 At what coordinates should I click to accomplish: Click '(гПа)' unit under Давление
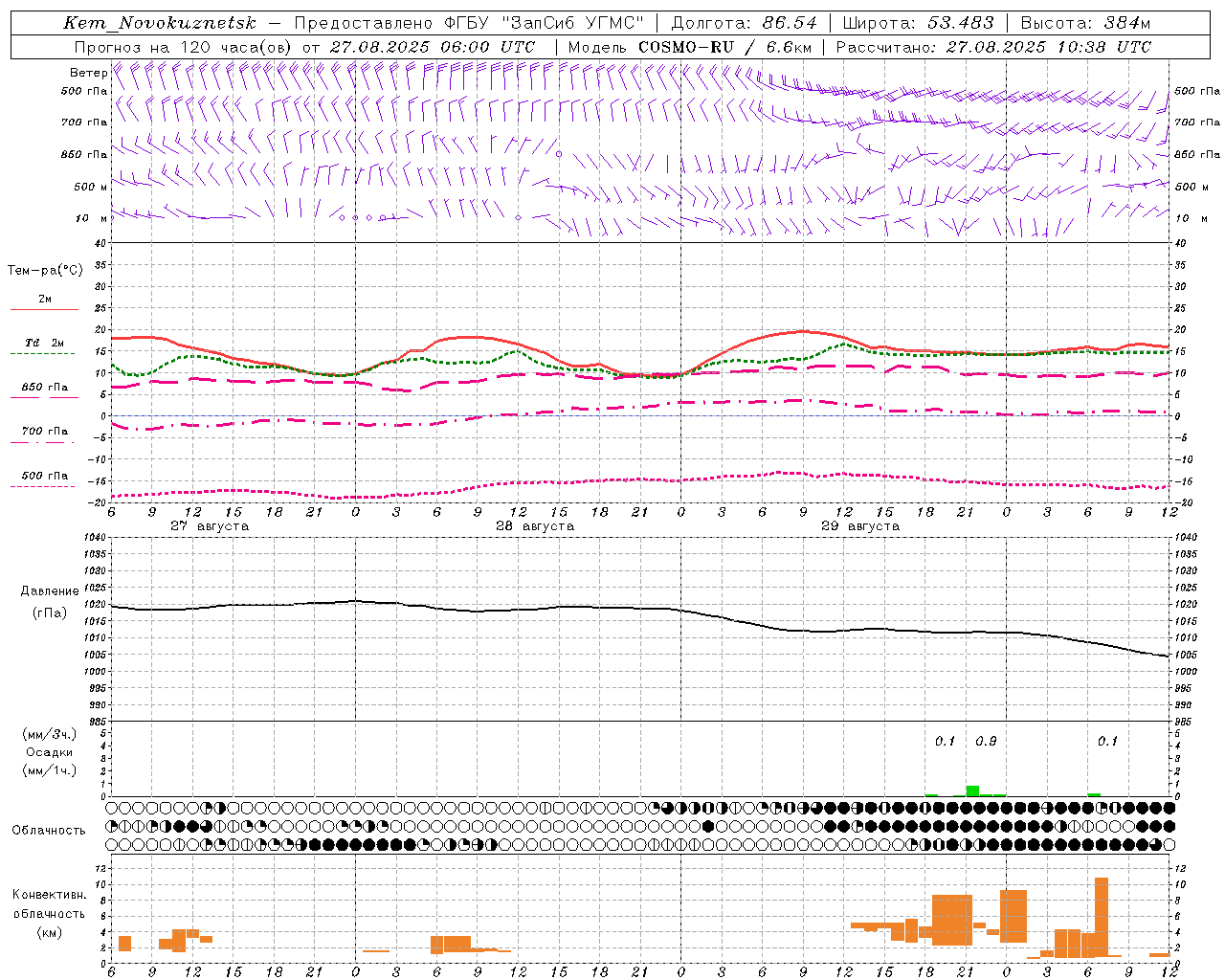(50, 612)
